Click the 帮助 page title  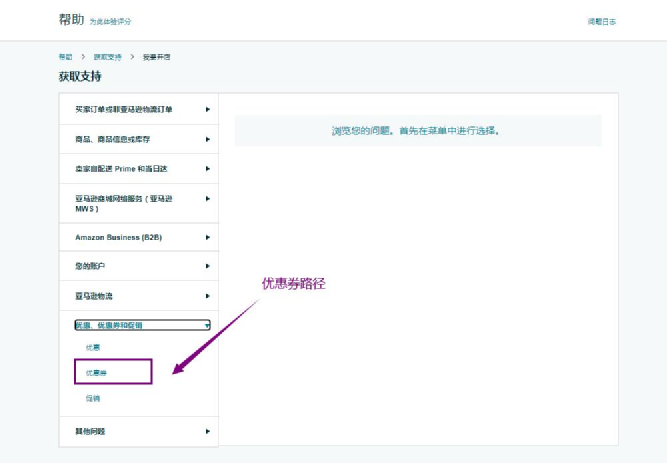pyautogui.click(x=71, y=20)
